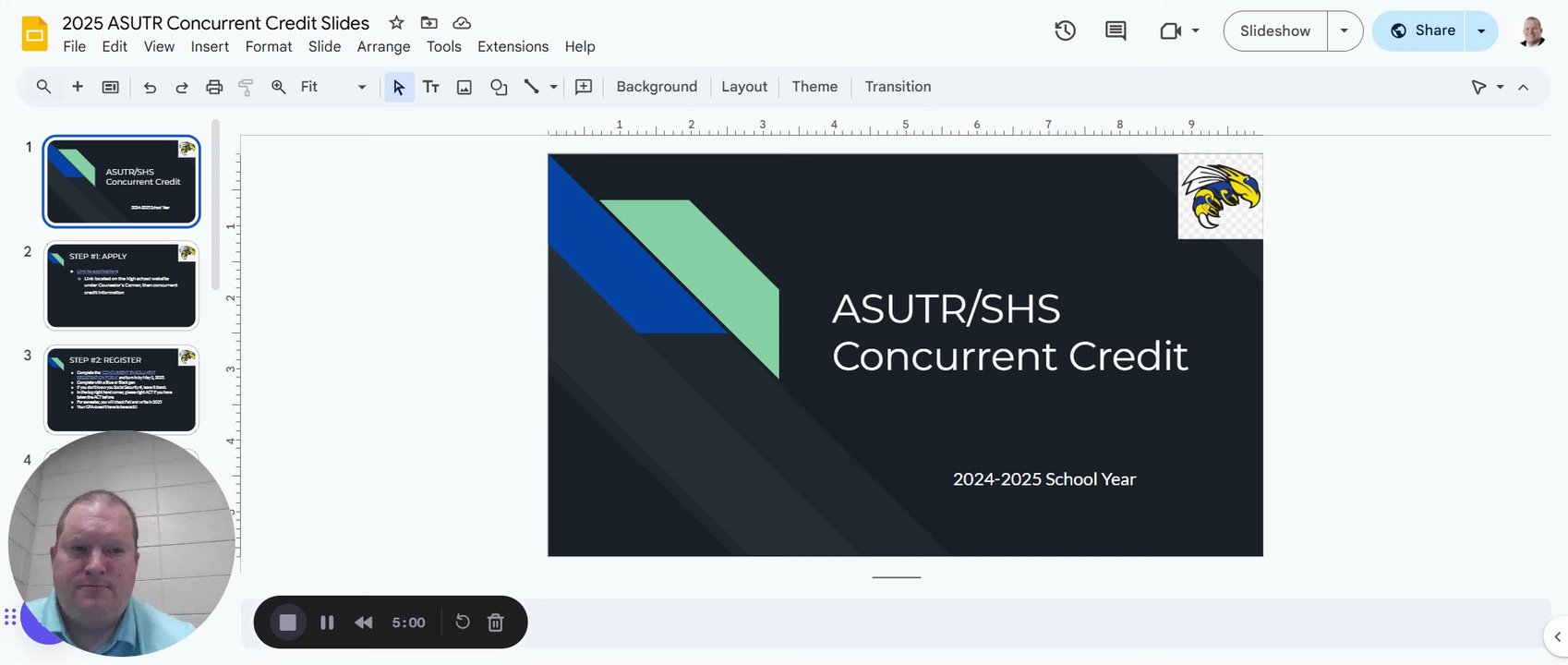Screen dimensions: 1568x665
Task: Expand the side panel chevron
Action: coord(1557,636)
